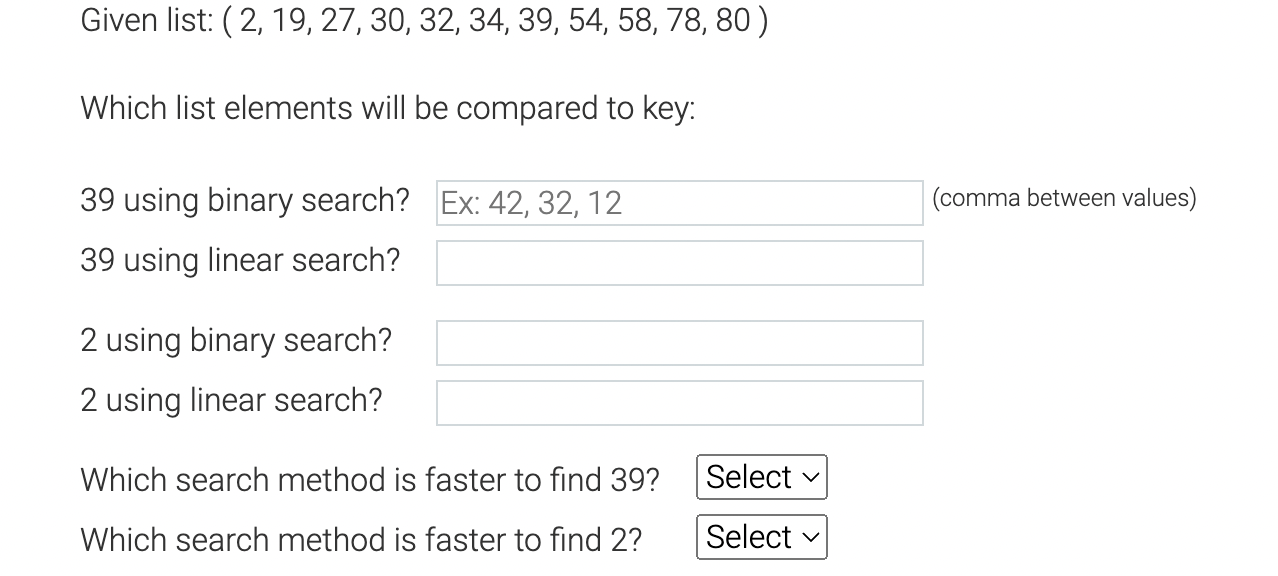This screenshot has width=1278, height=576.
Task: Click the Select control beside the find 2 question
Action: [761, 537]
